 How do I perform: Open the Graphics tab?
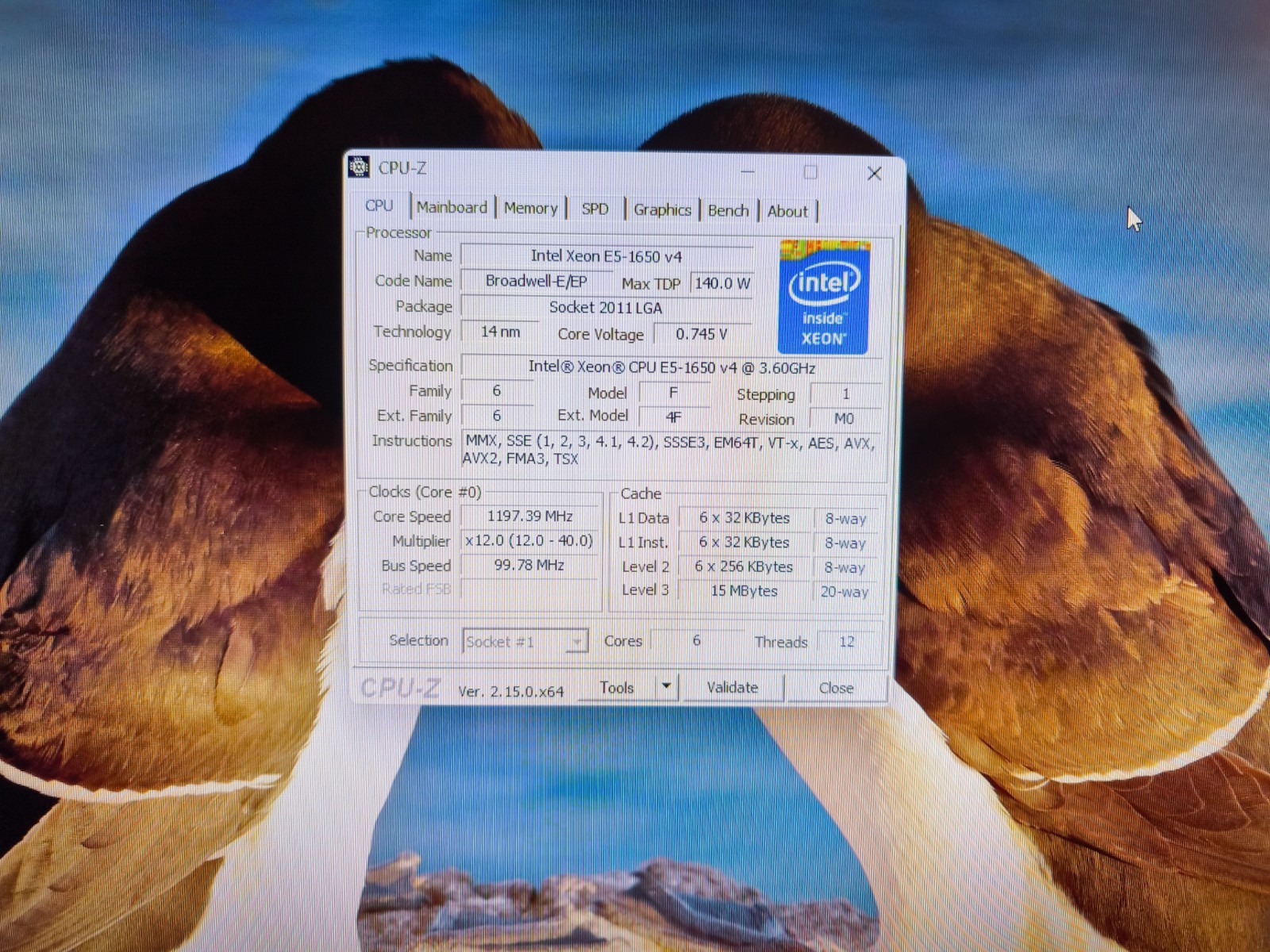662,209
